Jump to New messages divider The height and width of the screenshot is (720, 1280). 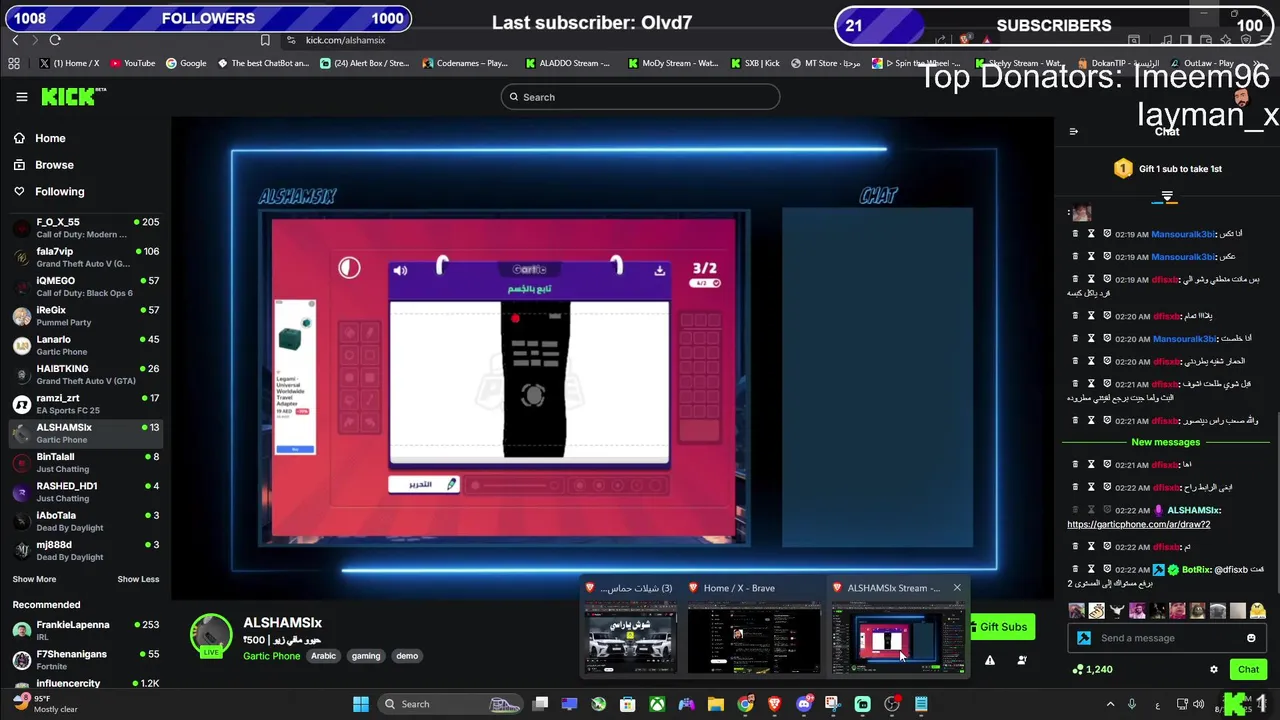(x=1165, y=442)
